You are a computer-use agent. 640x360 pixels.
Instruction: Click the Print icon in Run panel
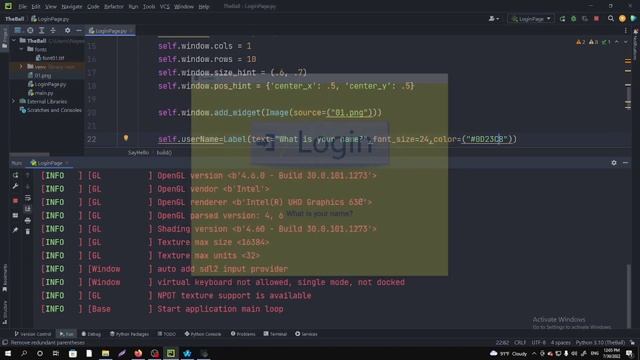coord(28,220)
